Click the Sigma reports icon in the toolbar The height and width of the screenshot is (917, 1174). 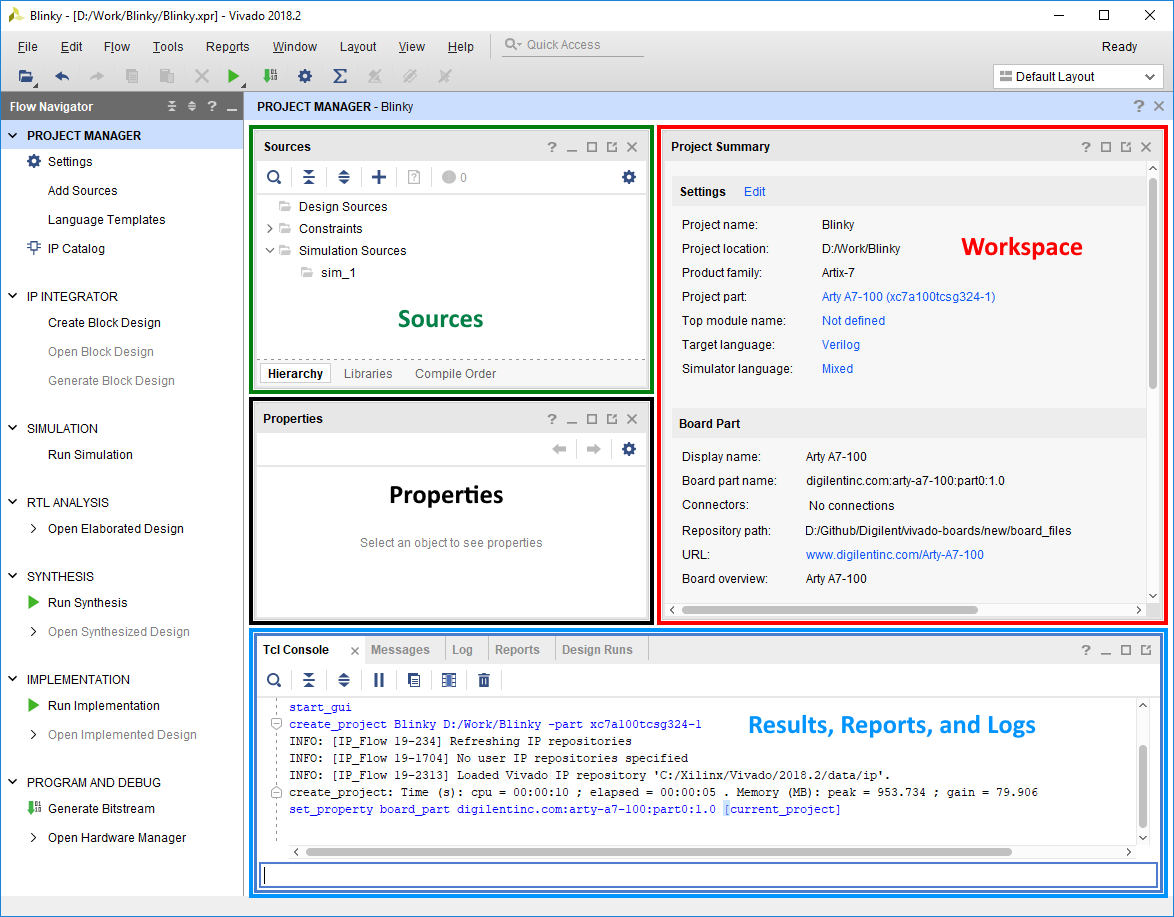(340, 76)
